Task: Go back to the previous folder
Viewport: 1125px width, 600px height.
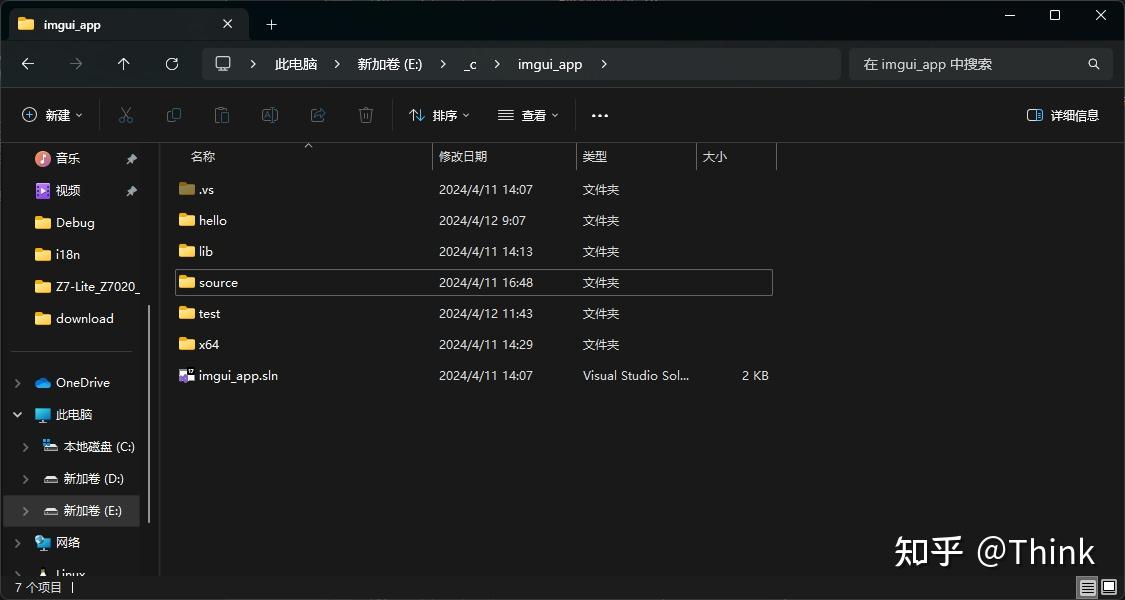Action: (27, 64)
